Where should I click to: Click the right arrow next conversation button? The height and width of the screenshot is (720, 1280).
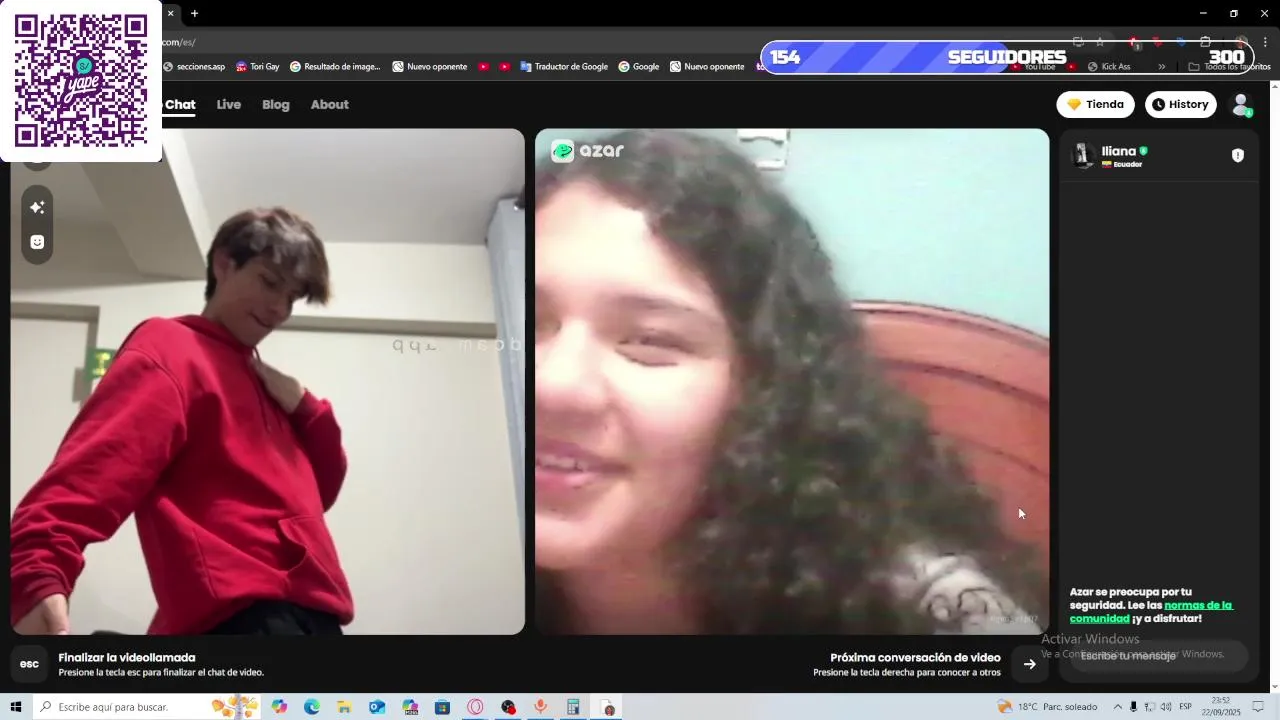click(1029, 664)
